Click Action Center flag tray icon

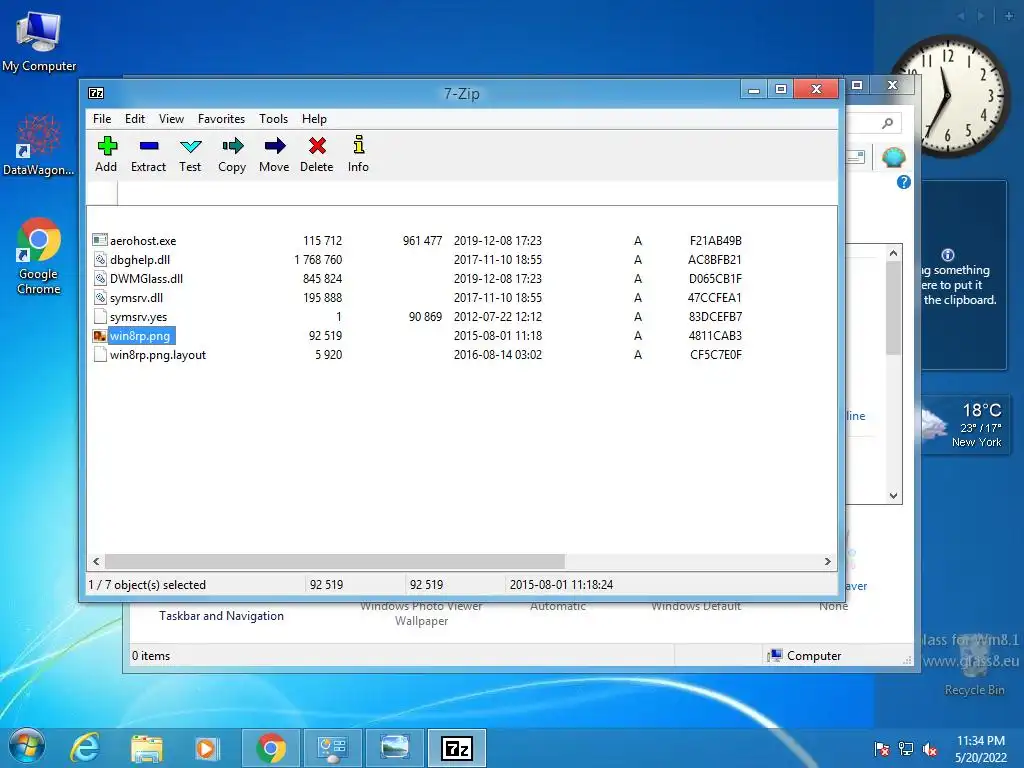[882, 749]
